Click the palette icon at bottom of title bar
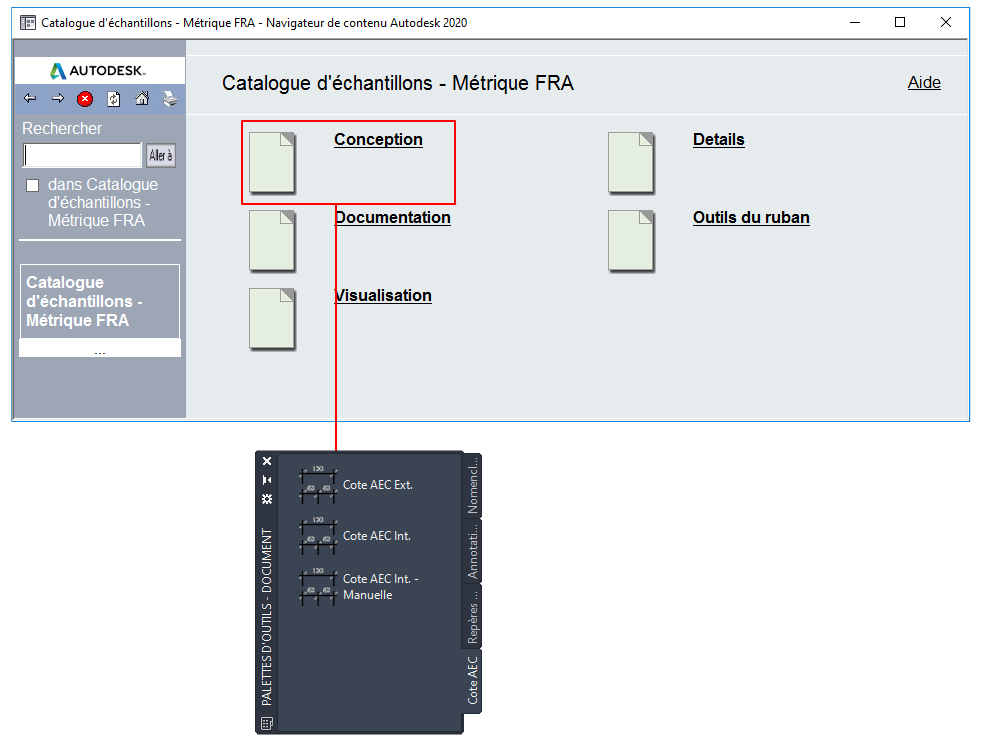 [267, 724]
